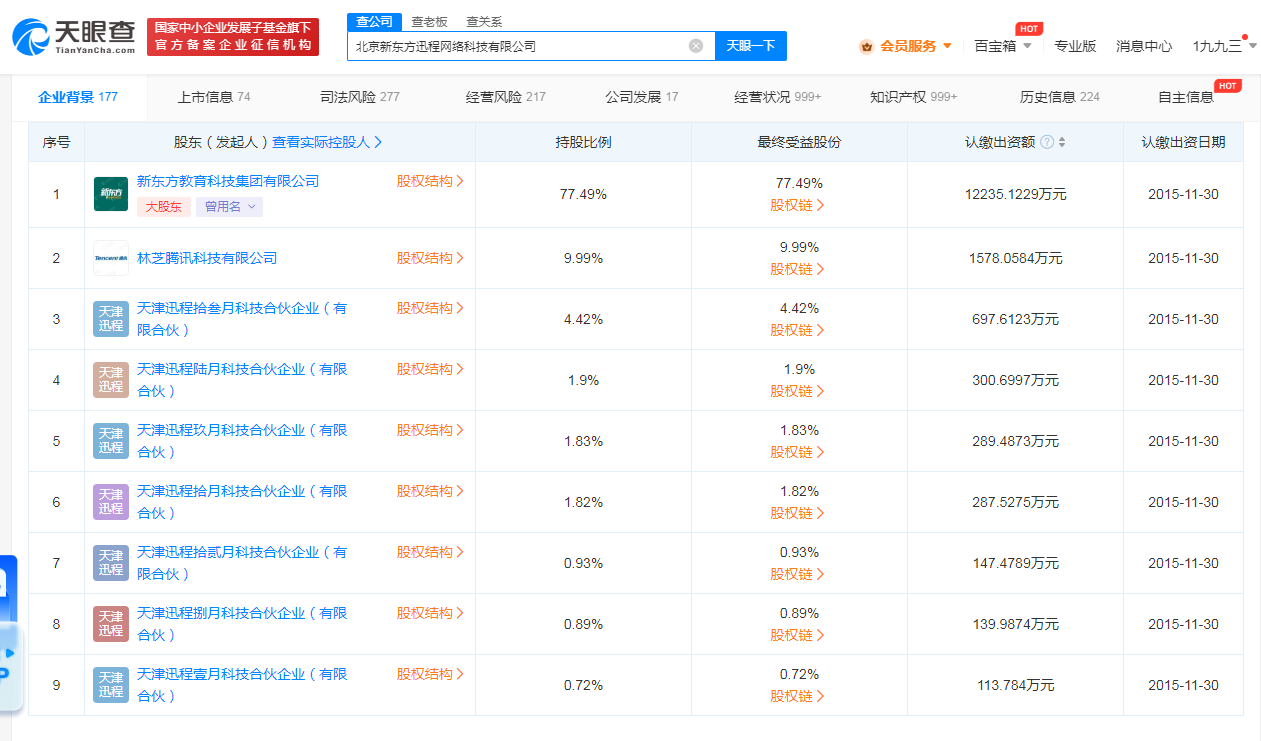Viewport: 1261px width, 741px height.
Task: Switch to the 自主信息 tab
Action: point(1186,97)
